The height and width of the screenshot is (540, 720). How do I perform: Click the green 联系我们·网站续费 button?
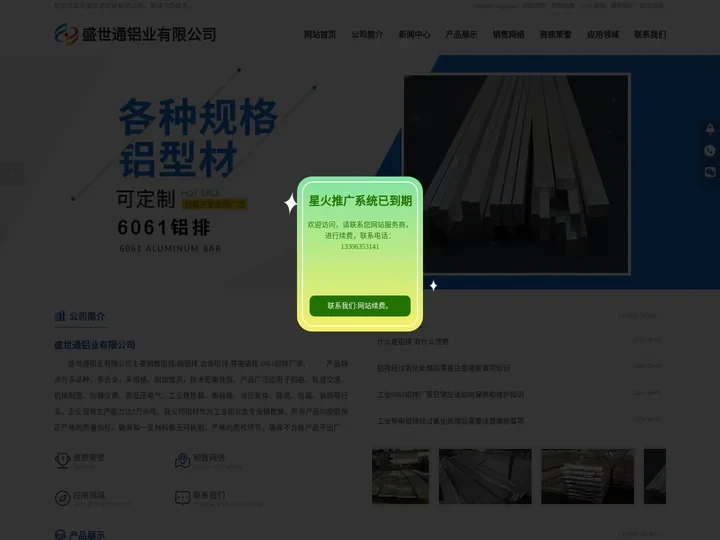click(359, 306)
